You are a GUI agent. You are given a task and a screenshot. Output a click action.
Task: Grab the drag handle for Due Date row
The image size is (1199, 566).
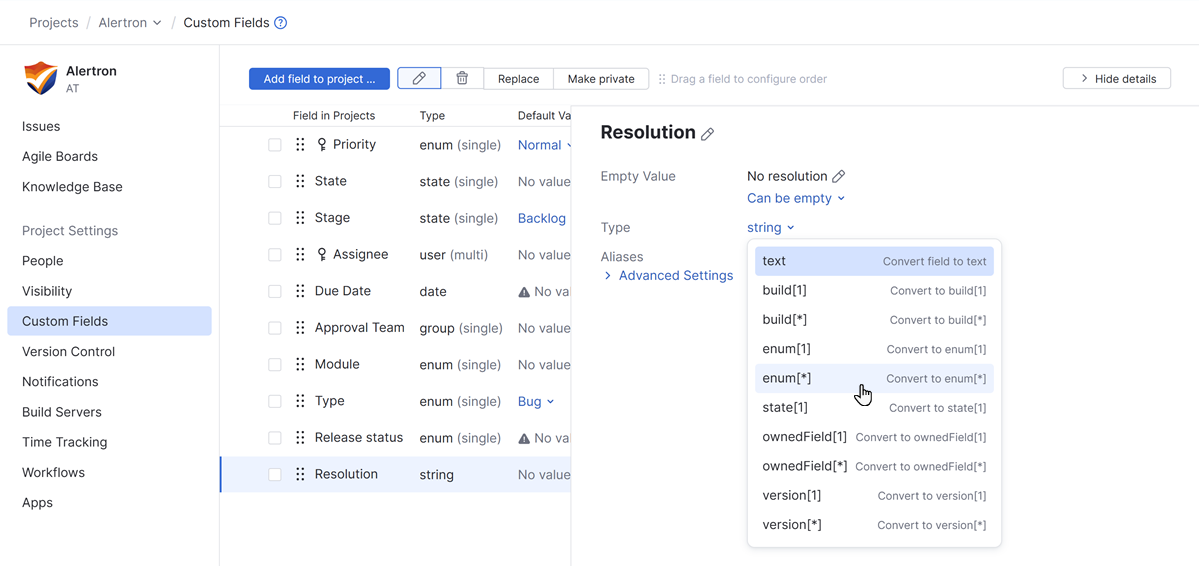pyautogui.click(x=300, y=291)
